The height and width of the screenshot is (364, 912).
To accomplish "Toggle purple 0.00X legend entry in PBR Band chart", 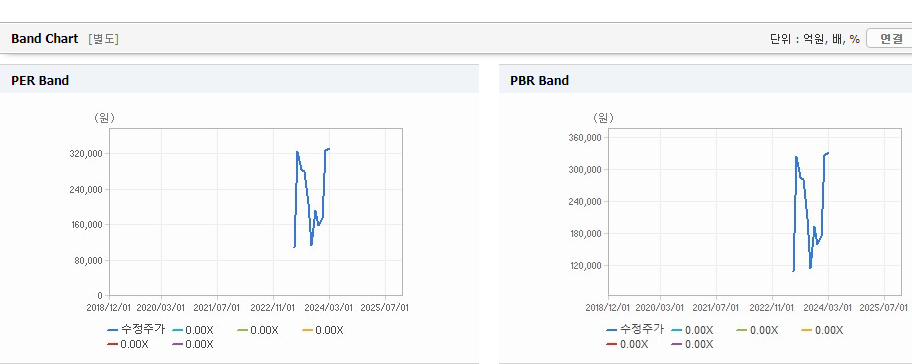I will 692,344.
